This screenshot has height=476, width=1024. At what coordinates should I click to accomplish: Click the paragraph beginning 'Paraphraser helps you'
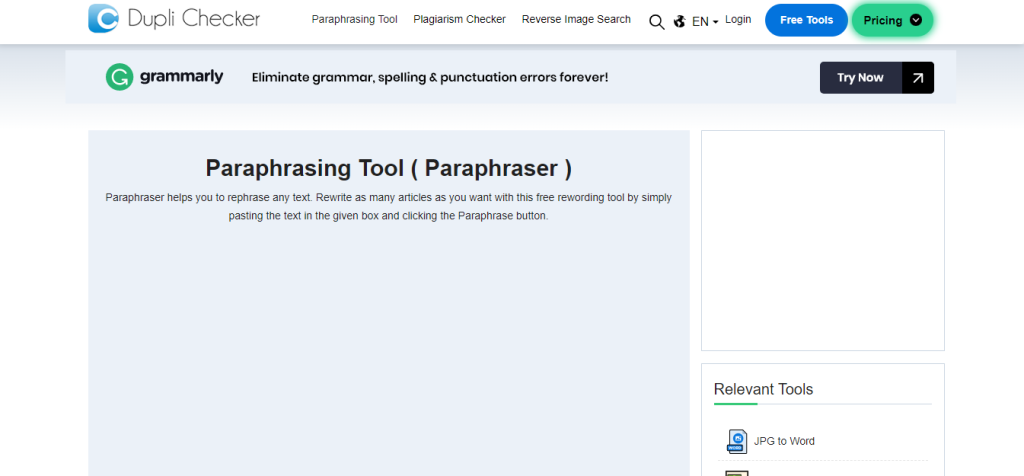pos(389,206)
